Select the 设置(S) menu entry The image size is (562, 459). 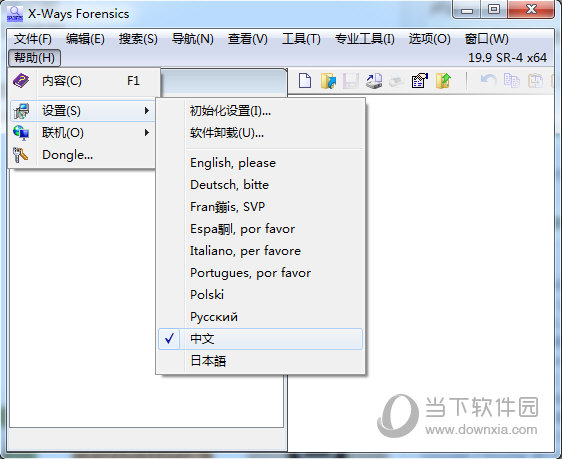click(x=83, y=111)
